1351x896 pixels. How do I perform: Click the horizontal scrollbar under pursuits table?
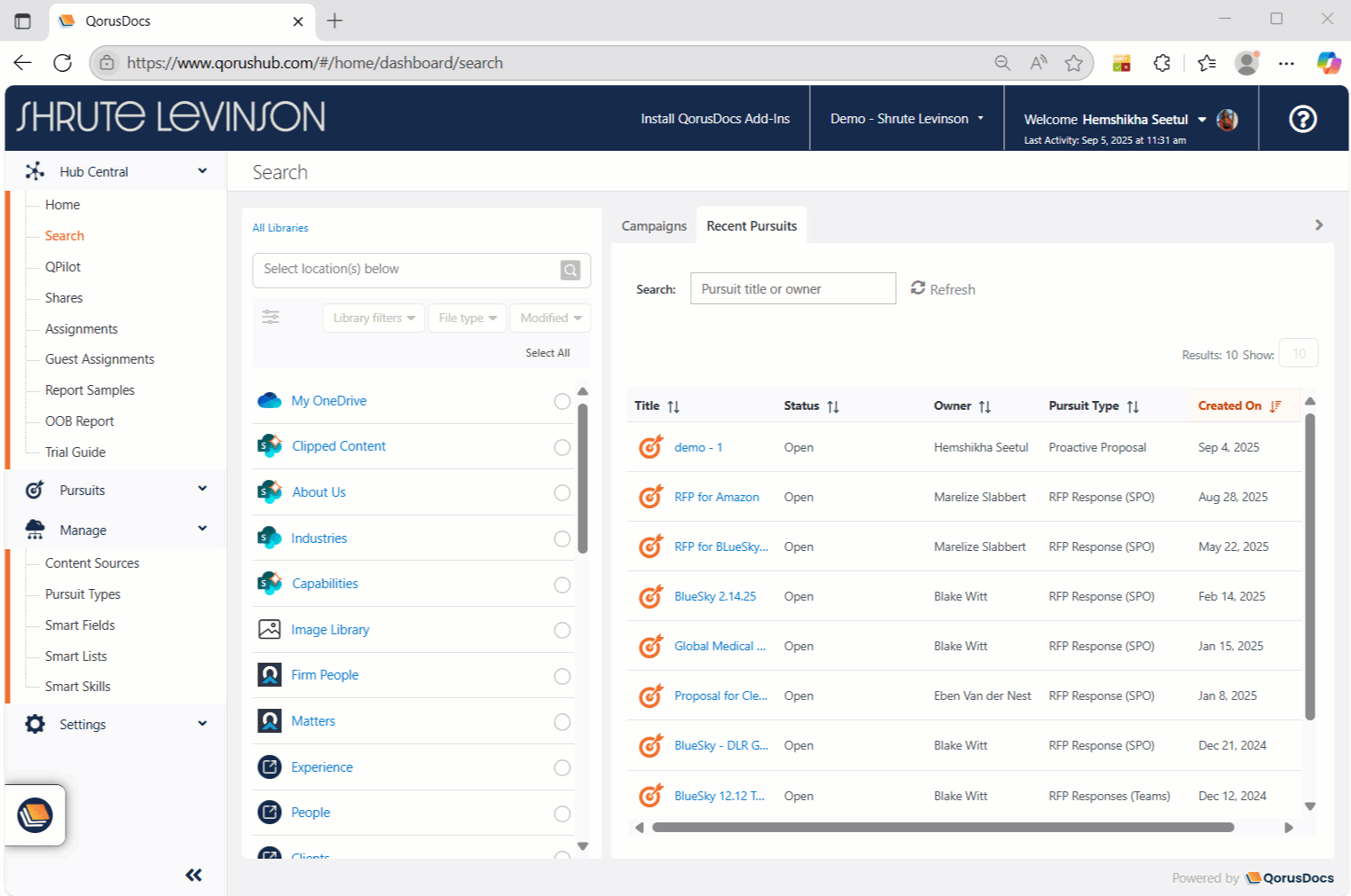pos(942,828)
